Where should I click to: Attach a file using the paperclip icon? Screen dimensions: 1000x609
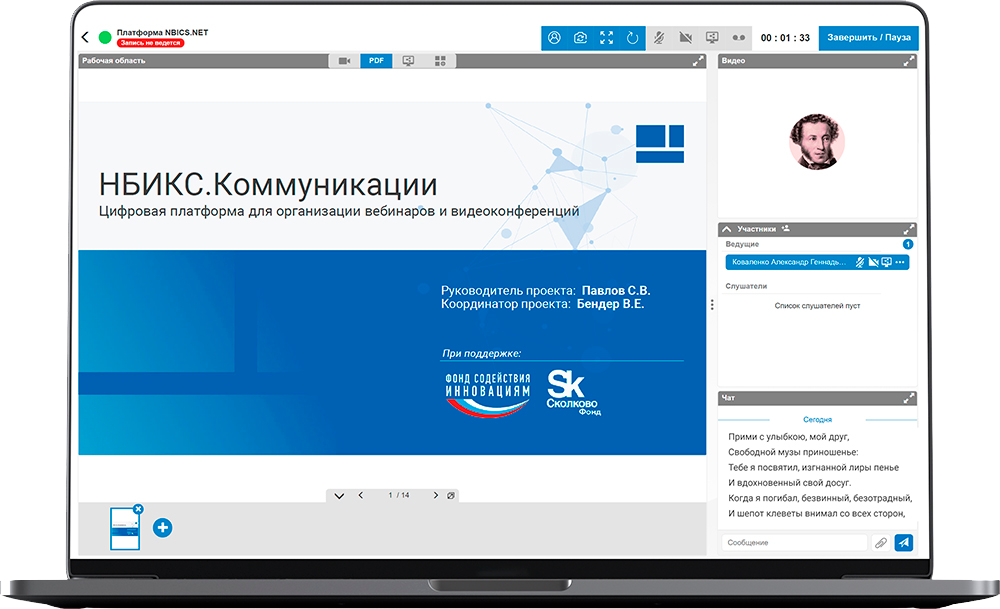point(881,542)
